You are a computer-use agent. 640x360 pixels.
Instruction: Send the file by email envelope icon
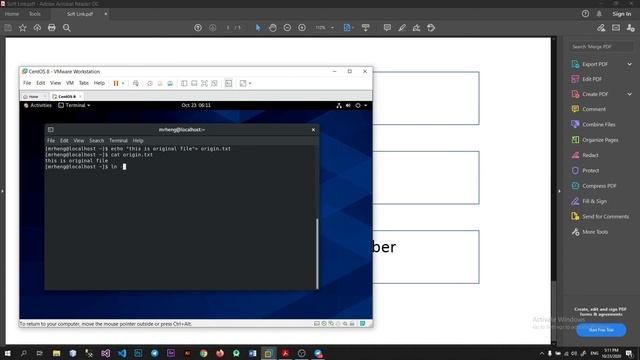pyautogui.click(x=616, y=28)
